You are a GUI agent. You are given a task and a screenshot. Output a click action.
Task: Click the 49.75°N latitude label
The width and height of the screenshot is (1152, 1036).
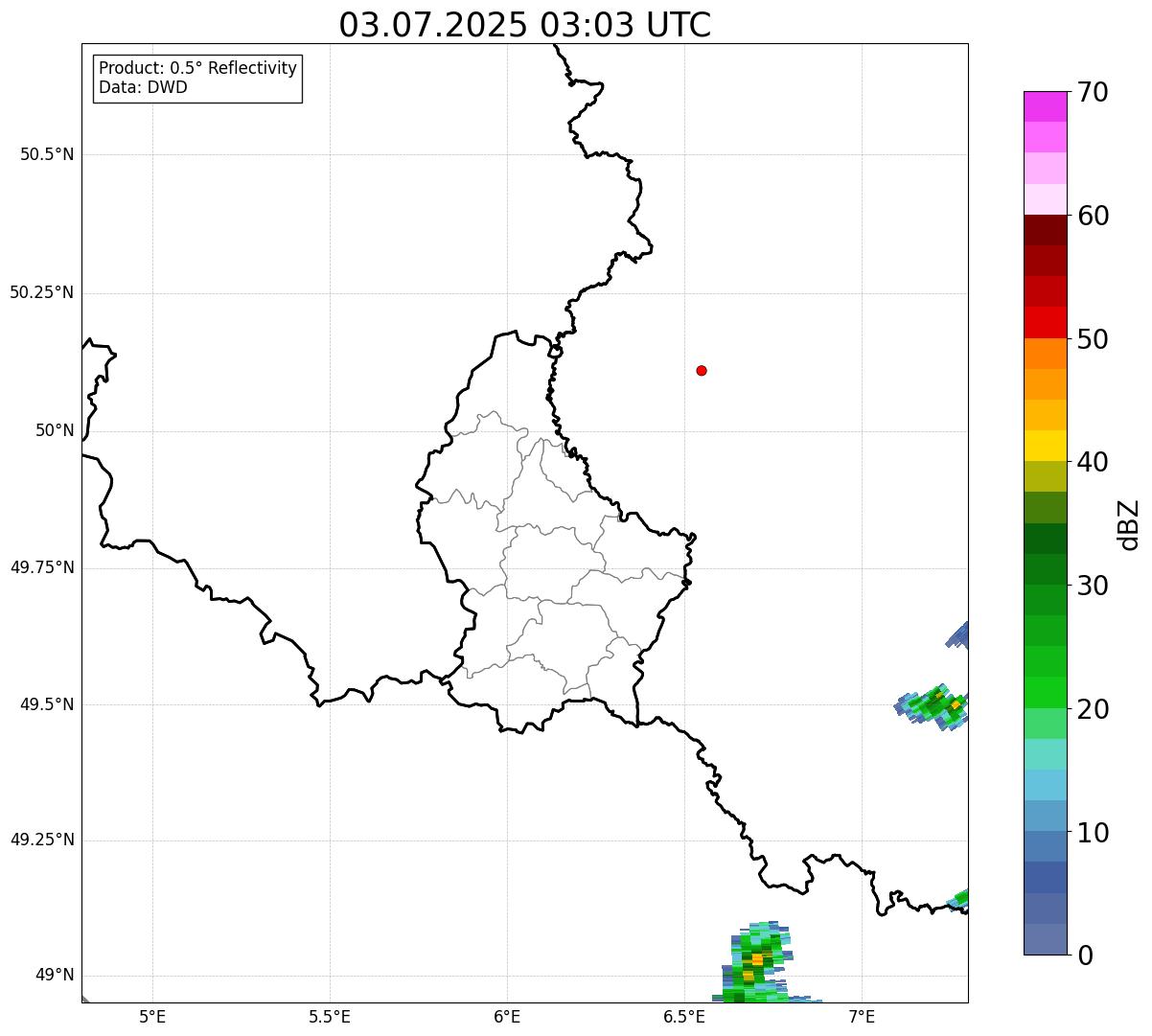(x=42, y=567)
